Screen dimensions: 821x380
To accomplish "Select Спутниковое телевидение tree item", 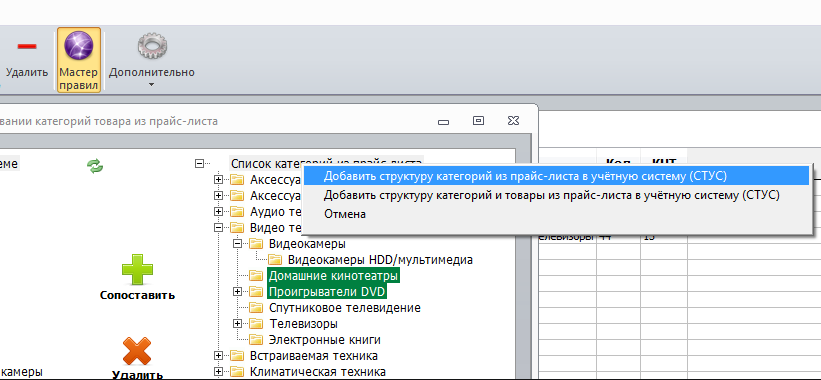I will tap(345, 308).
